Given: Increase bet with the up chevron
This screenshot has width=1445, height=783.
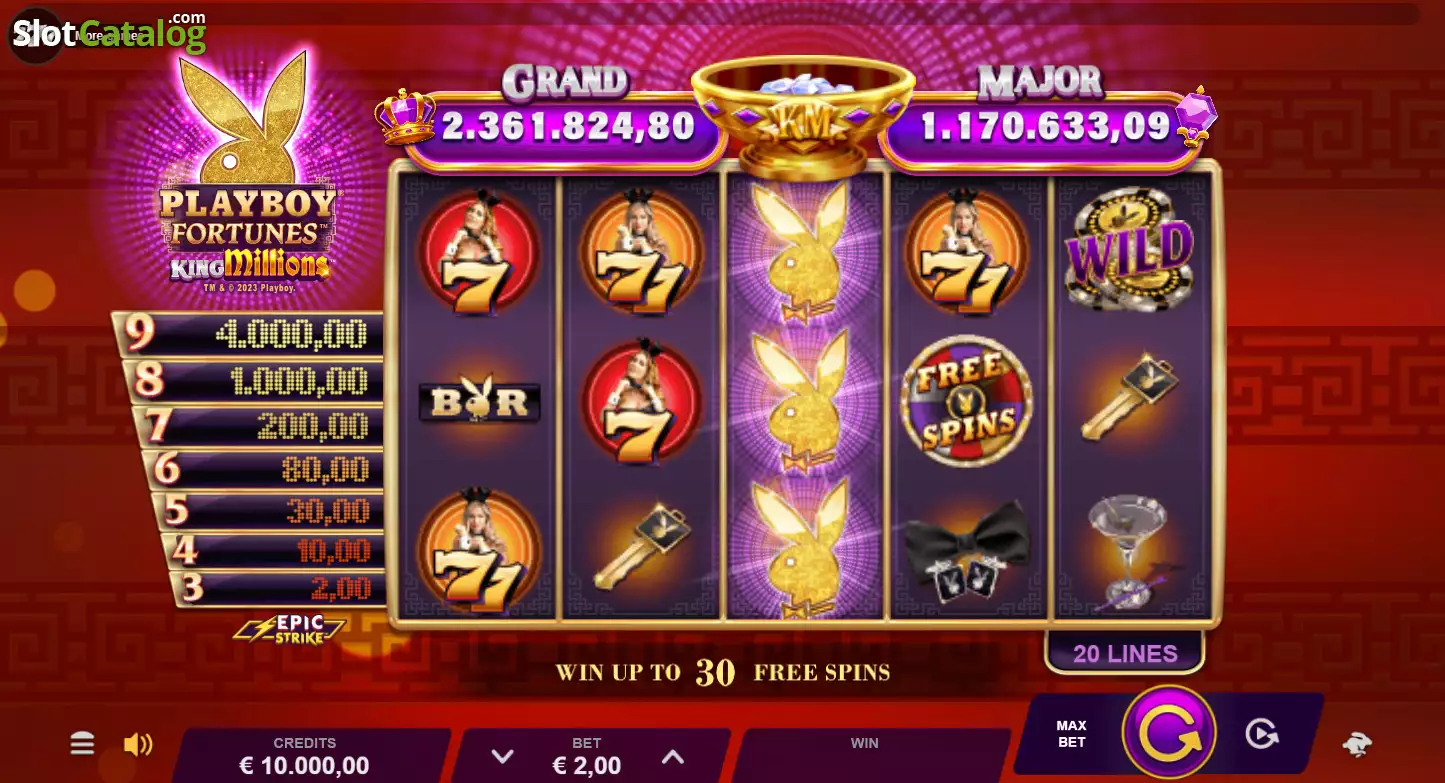Looking at the screenshot, I should coord(673,757).
